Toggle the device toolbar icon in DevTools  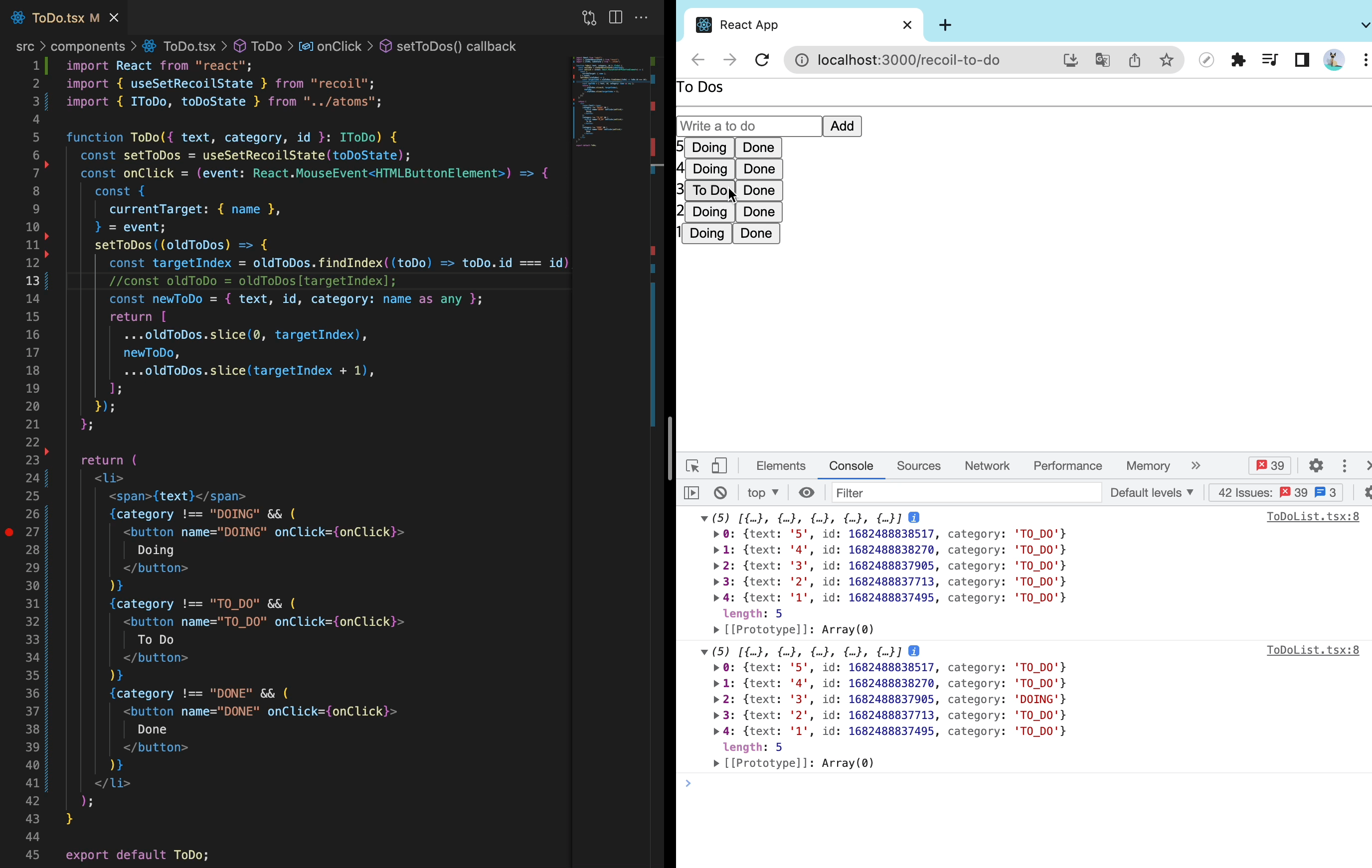point(719,466)
